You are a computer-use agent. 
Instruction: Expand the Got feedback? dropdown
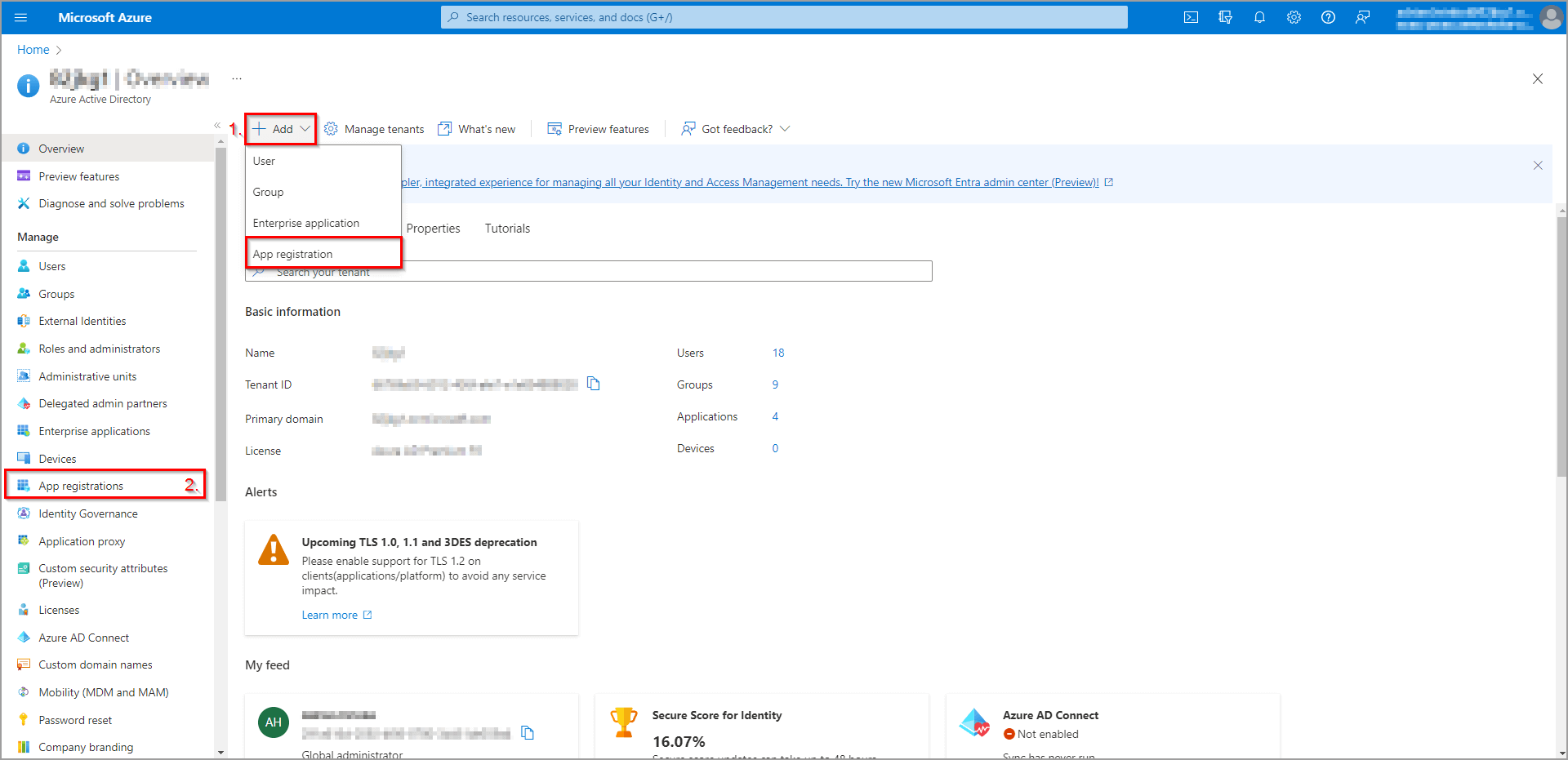(x=737, y=129)
